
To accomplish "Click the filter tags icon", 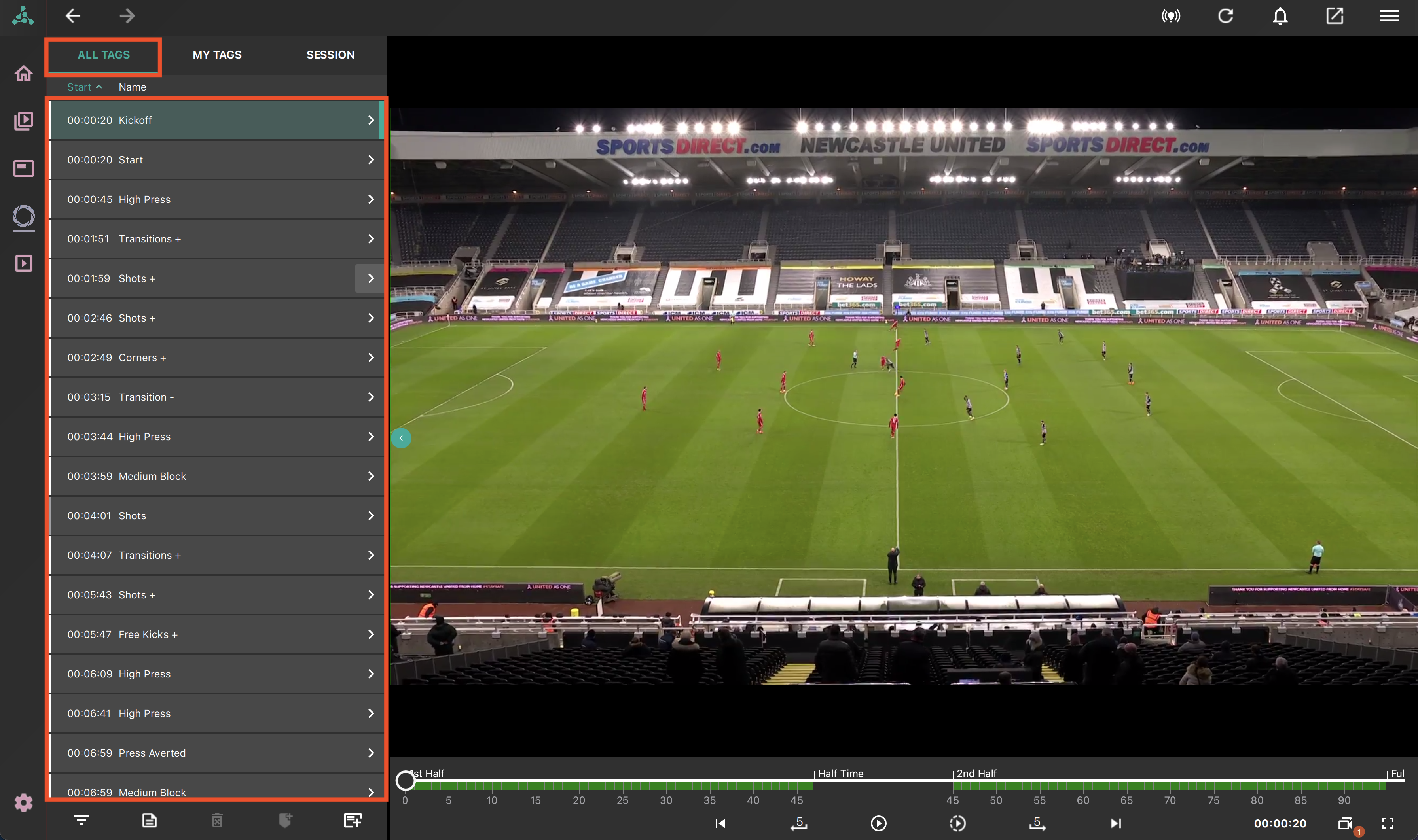I will pos(82,820).
